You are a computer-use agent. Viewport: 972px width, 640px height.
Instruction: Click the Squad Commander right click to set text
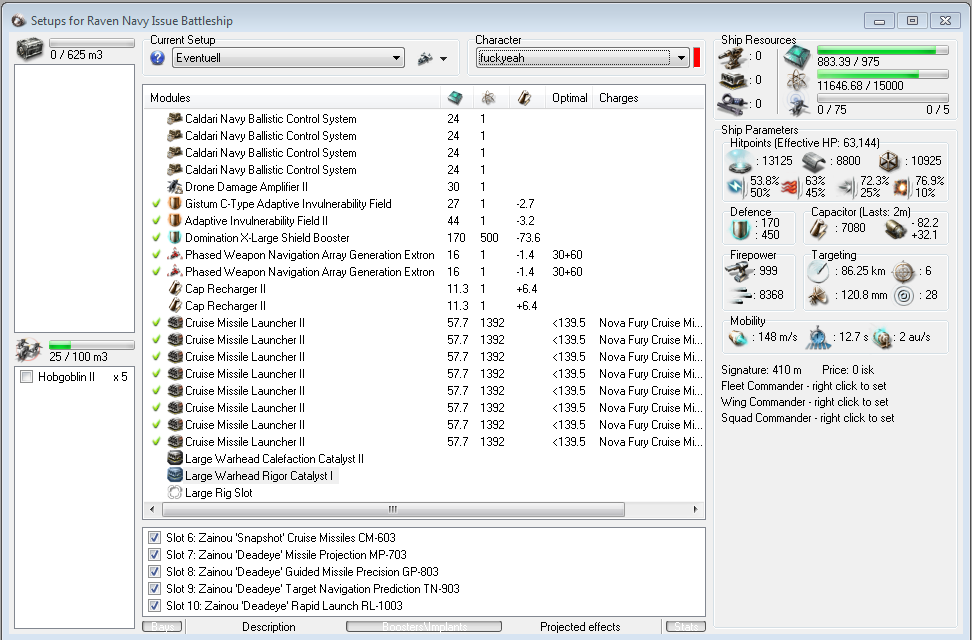[808, 418]
